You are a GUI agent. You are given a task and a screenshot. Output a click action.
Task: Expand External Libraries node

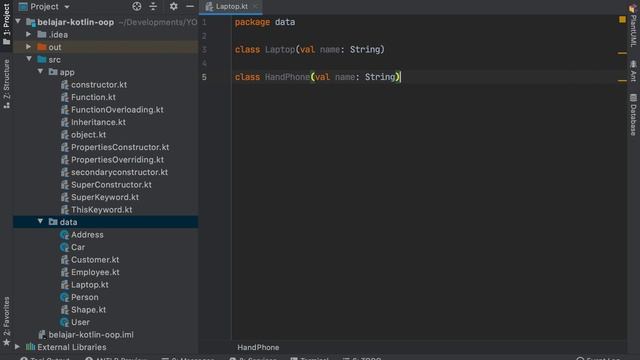17,347
